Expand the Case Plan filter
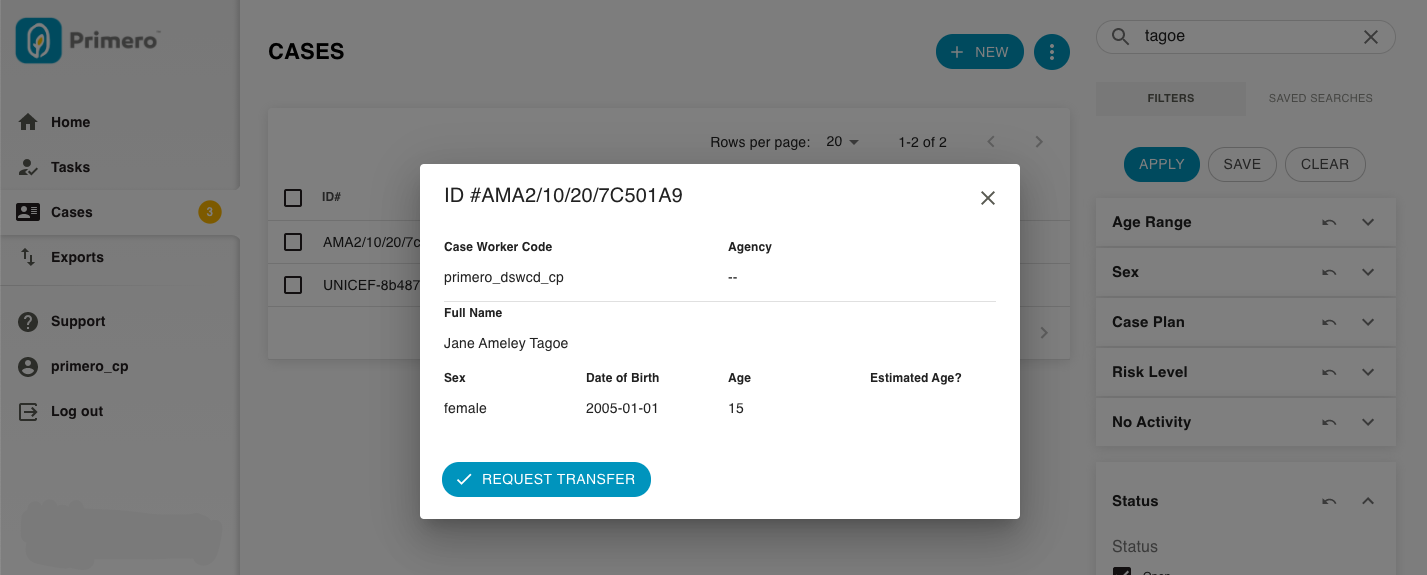 1369,322
